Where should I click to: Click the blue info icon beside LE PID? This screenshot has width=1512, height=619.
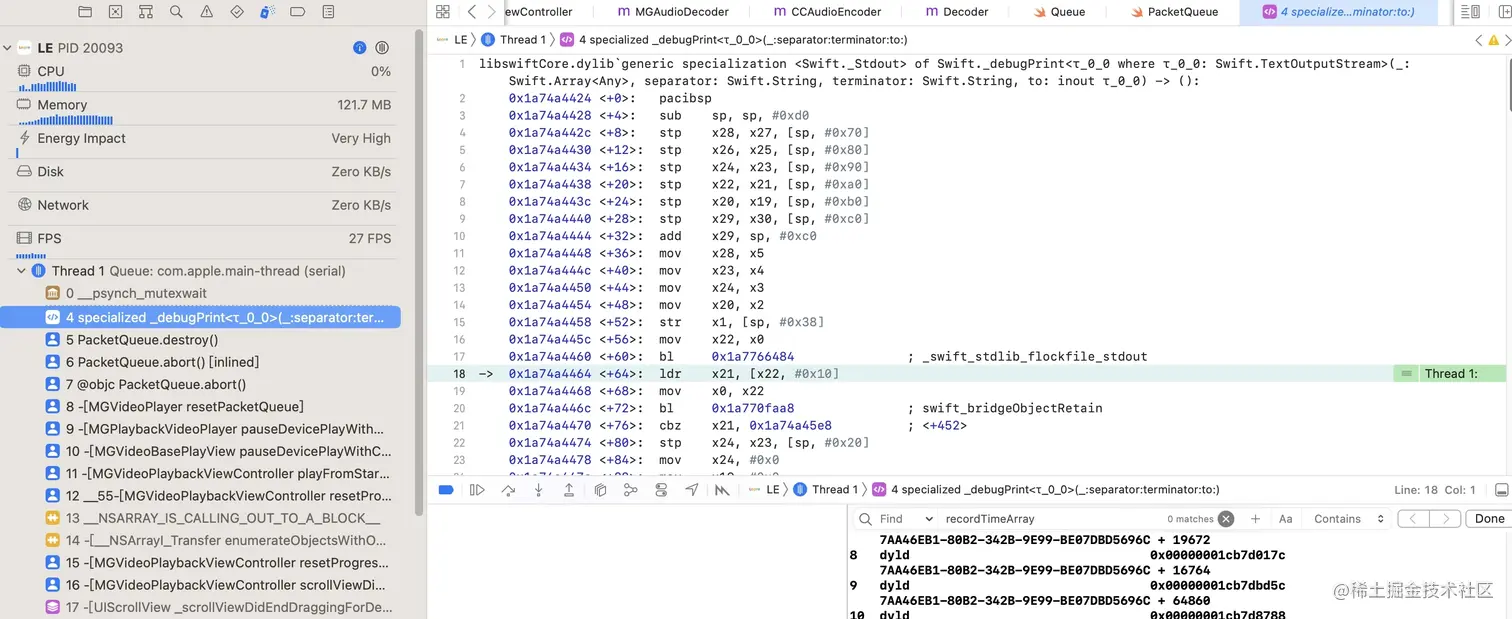click(360, 48)
